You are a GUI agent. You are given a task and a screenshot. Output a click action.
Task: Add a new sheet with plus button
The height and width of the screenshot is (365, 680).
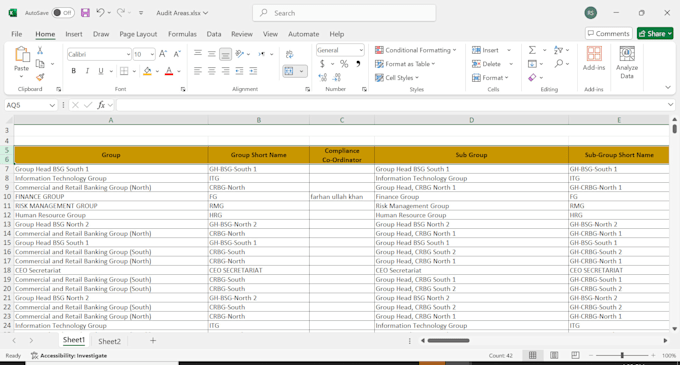pos(153,341)
